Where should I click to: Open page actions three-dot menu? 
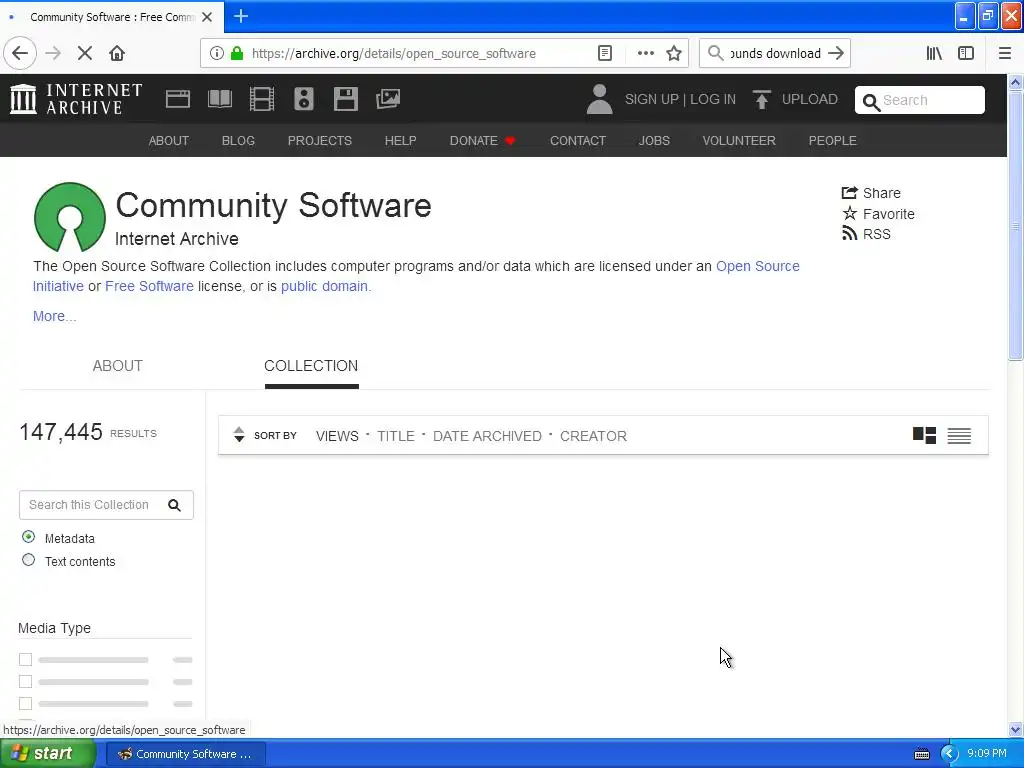point(645,54)
